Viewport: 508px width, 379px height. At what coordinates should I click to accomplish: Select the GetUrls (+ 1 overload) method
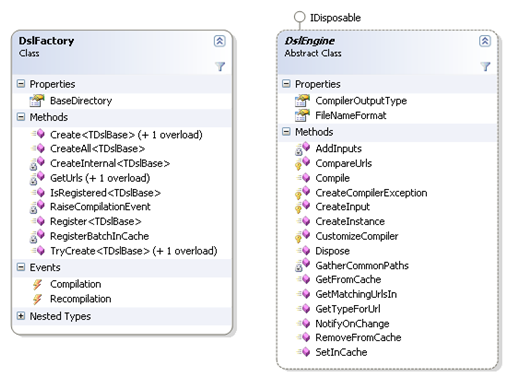[100, 178]
